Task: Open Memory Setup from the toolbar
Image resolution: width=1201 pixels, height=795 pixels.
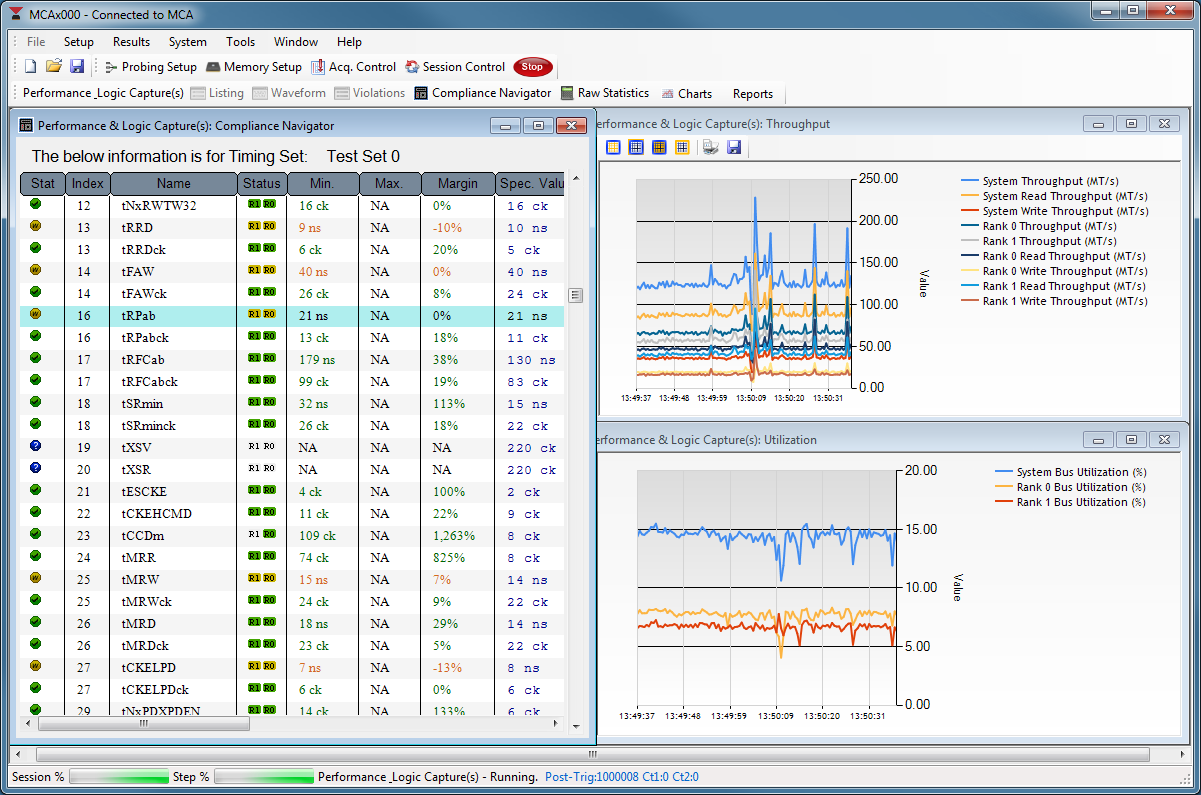Action: pyautogui.click(x=254, y=67)
